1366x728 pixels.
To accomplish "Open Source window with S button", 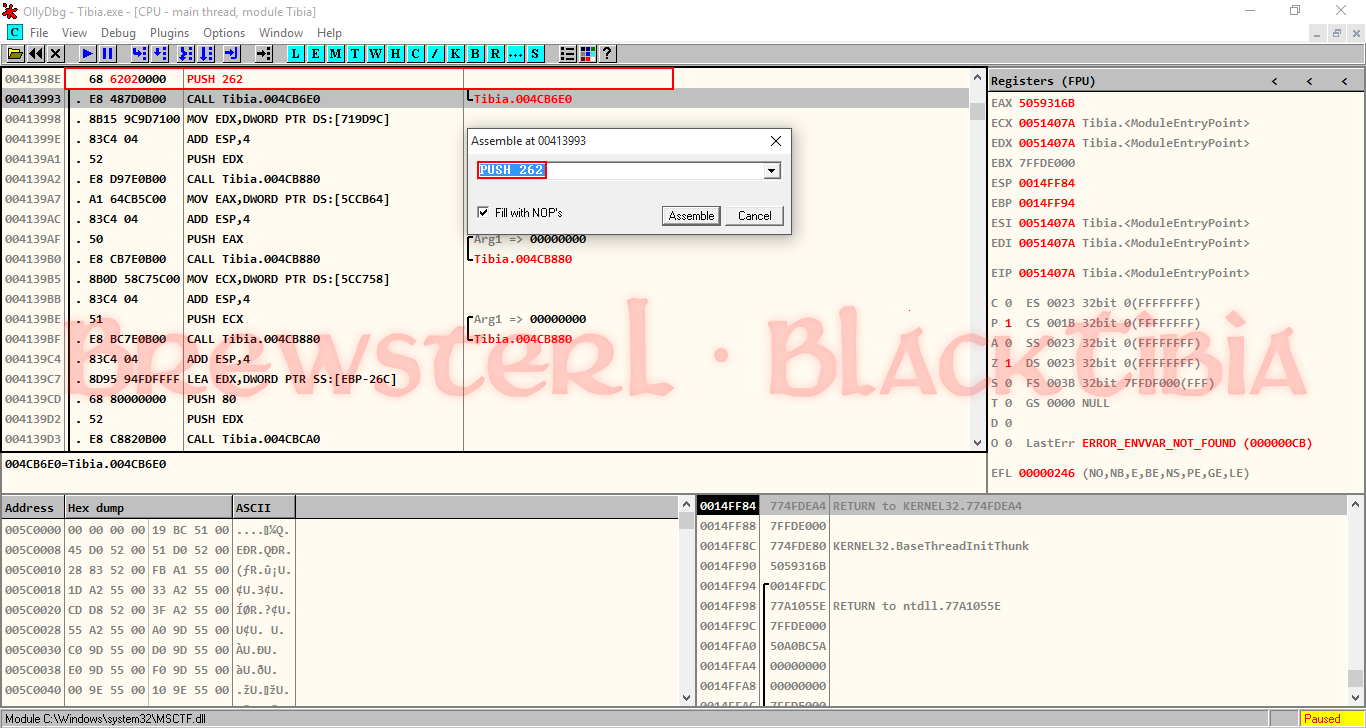I will click(x=536, y=54).
